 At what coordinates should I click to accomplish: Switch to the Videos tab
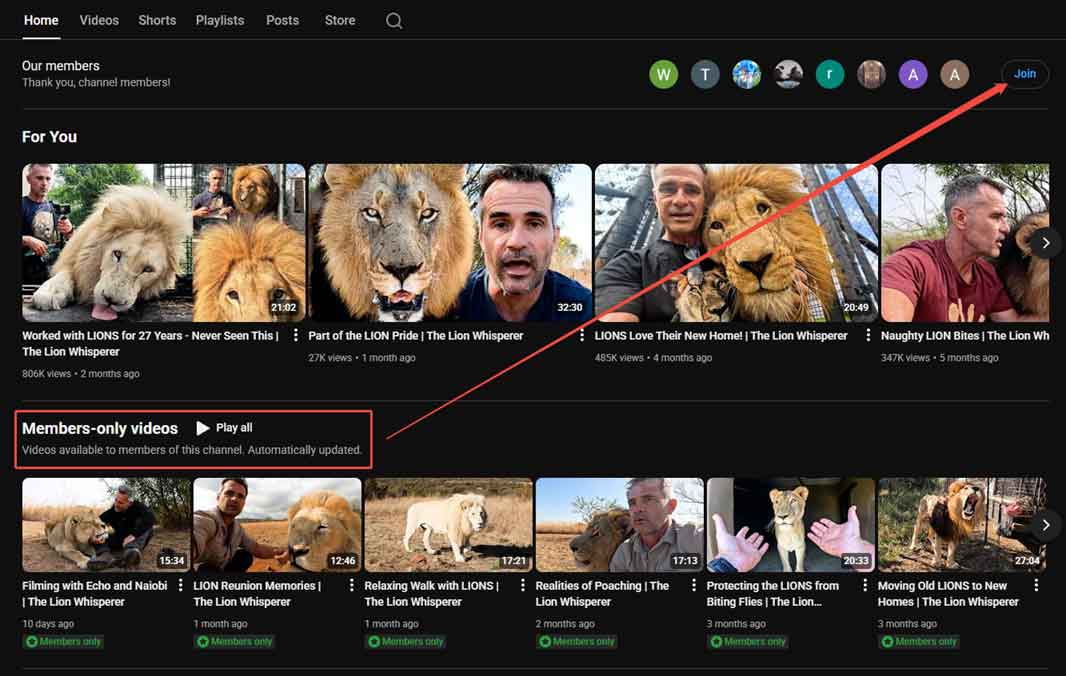pyautogui.click(x=98, y=19)
